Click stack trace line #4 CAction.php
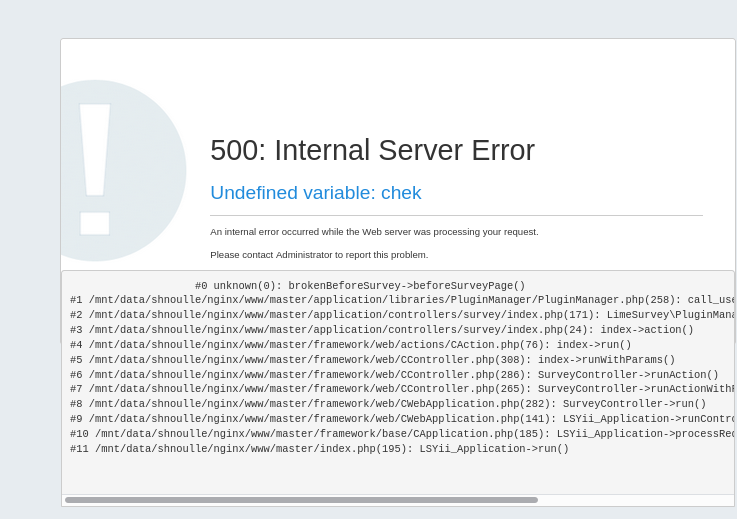 click(x=350, y=345)
